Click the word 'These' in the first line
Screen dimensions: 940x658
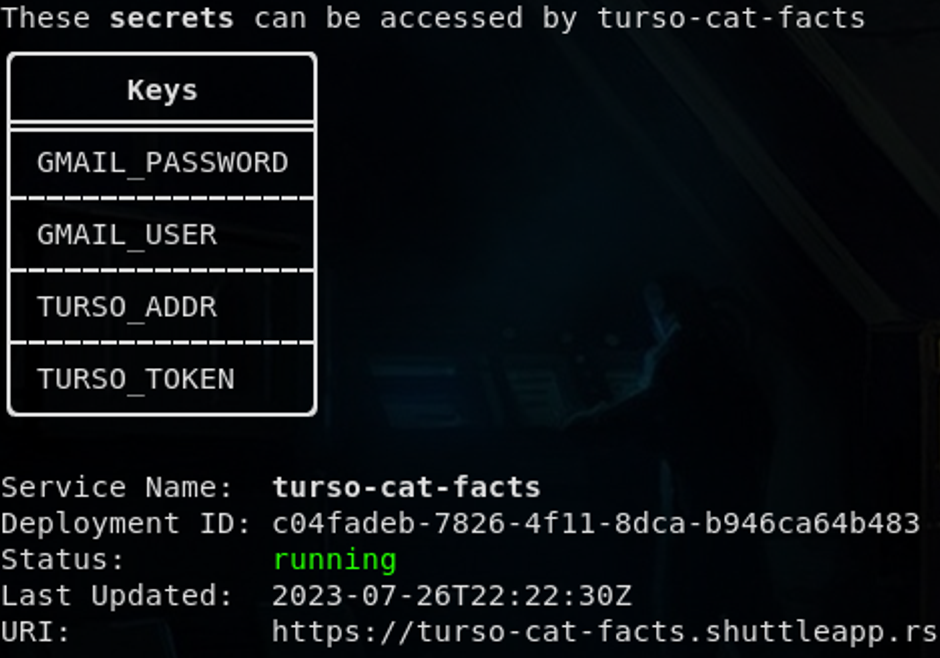45,18
